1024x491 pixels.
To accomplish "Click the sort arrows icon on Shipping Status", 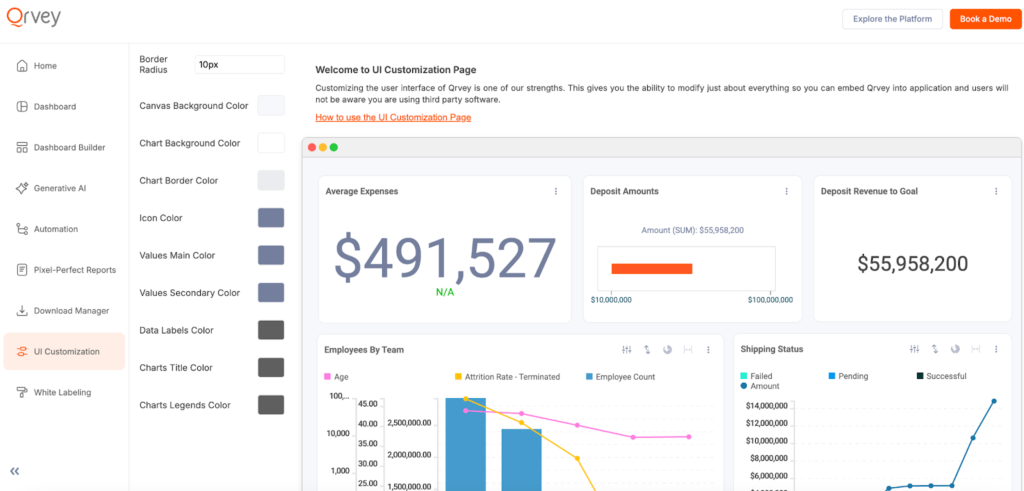I will [934, 349].
